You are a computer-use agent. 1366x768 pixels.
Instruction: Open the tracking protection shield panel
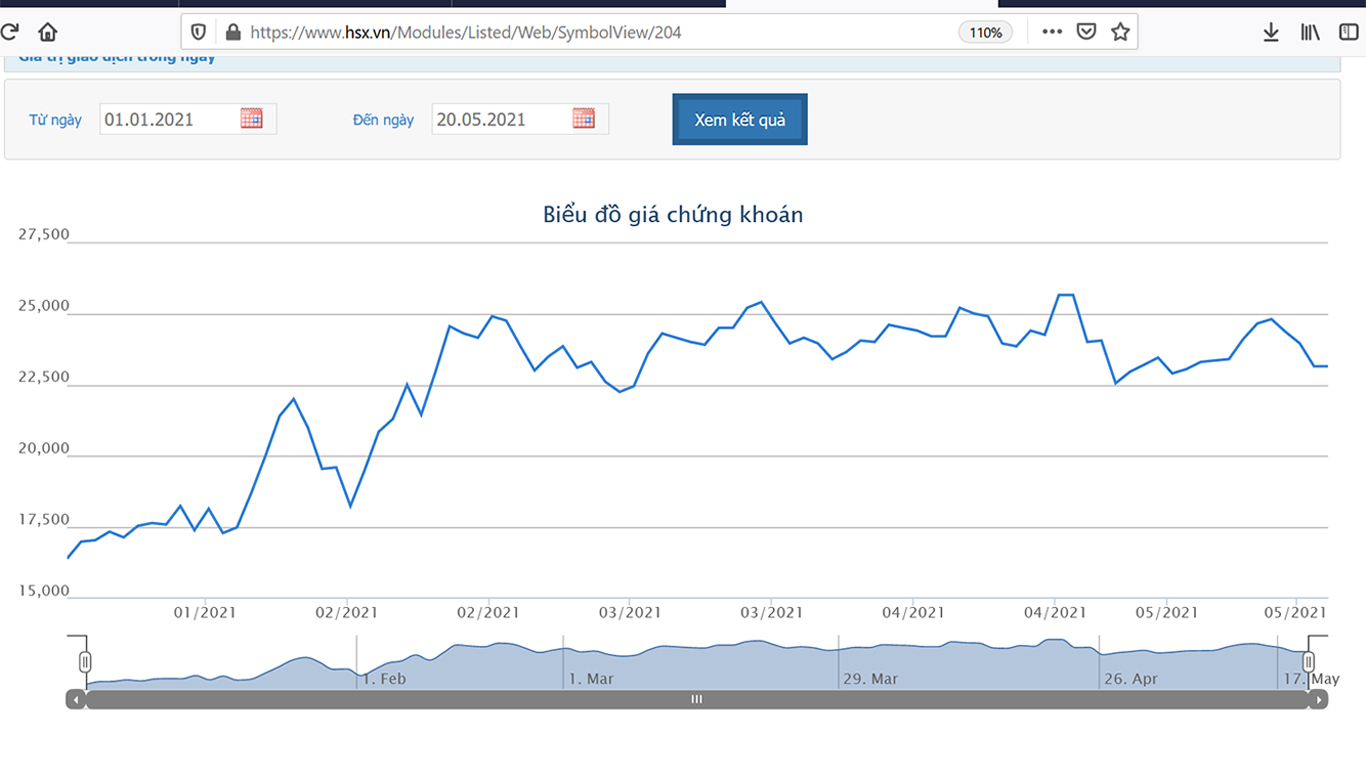(199, 32)
